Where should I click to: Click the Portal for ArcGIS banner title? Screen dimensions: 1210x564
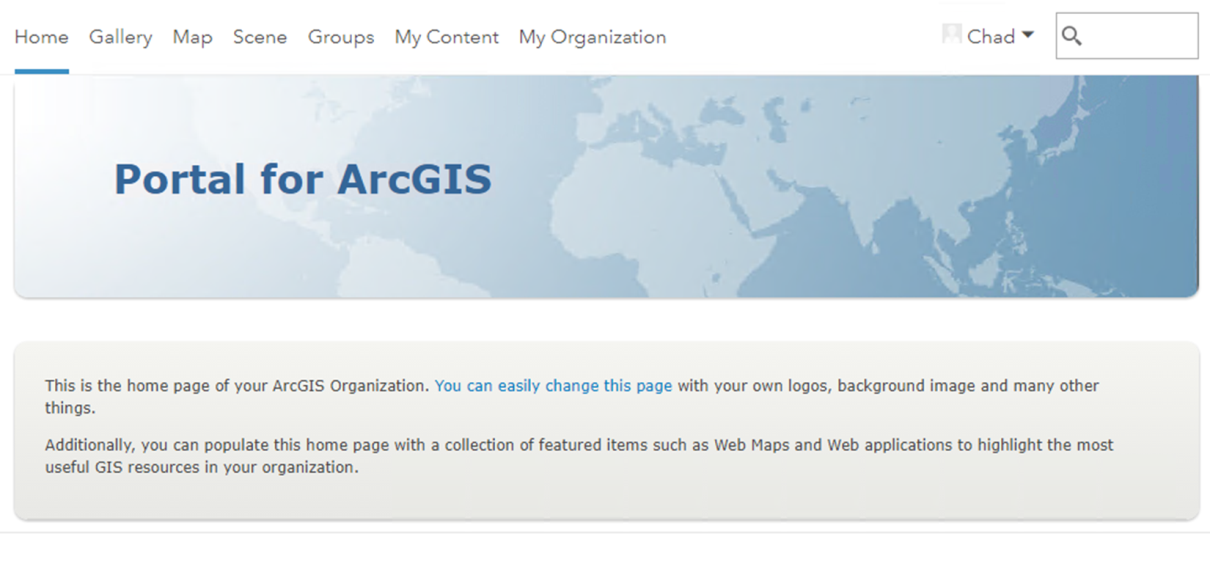click(303, 179)
